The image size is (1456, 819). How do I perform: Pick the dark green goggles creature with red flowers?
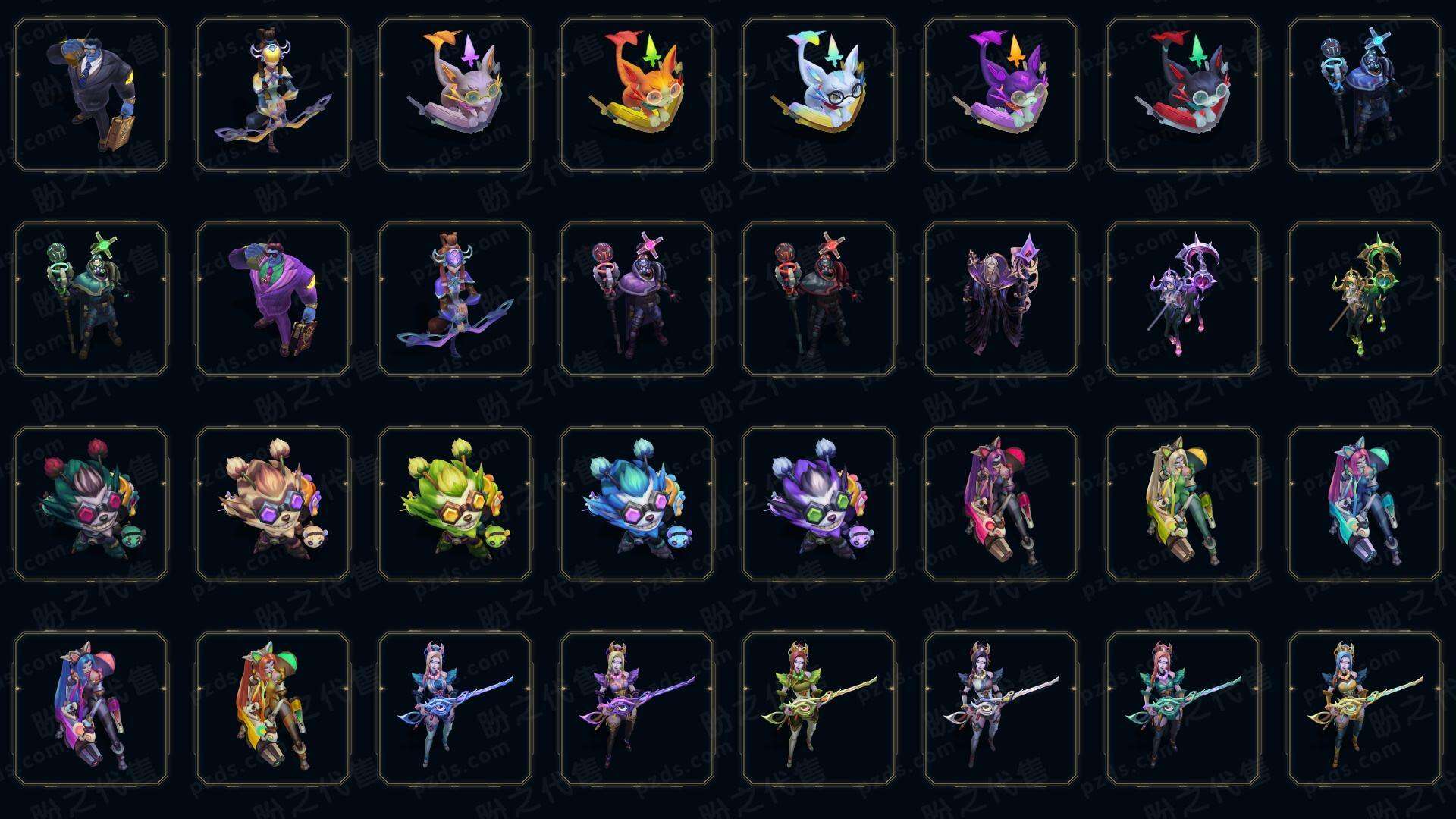coord(91,504)
